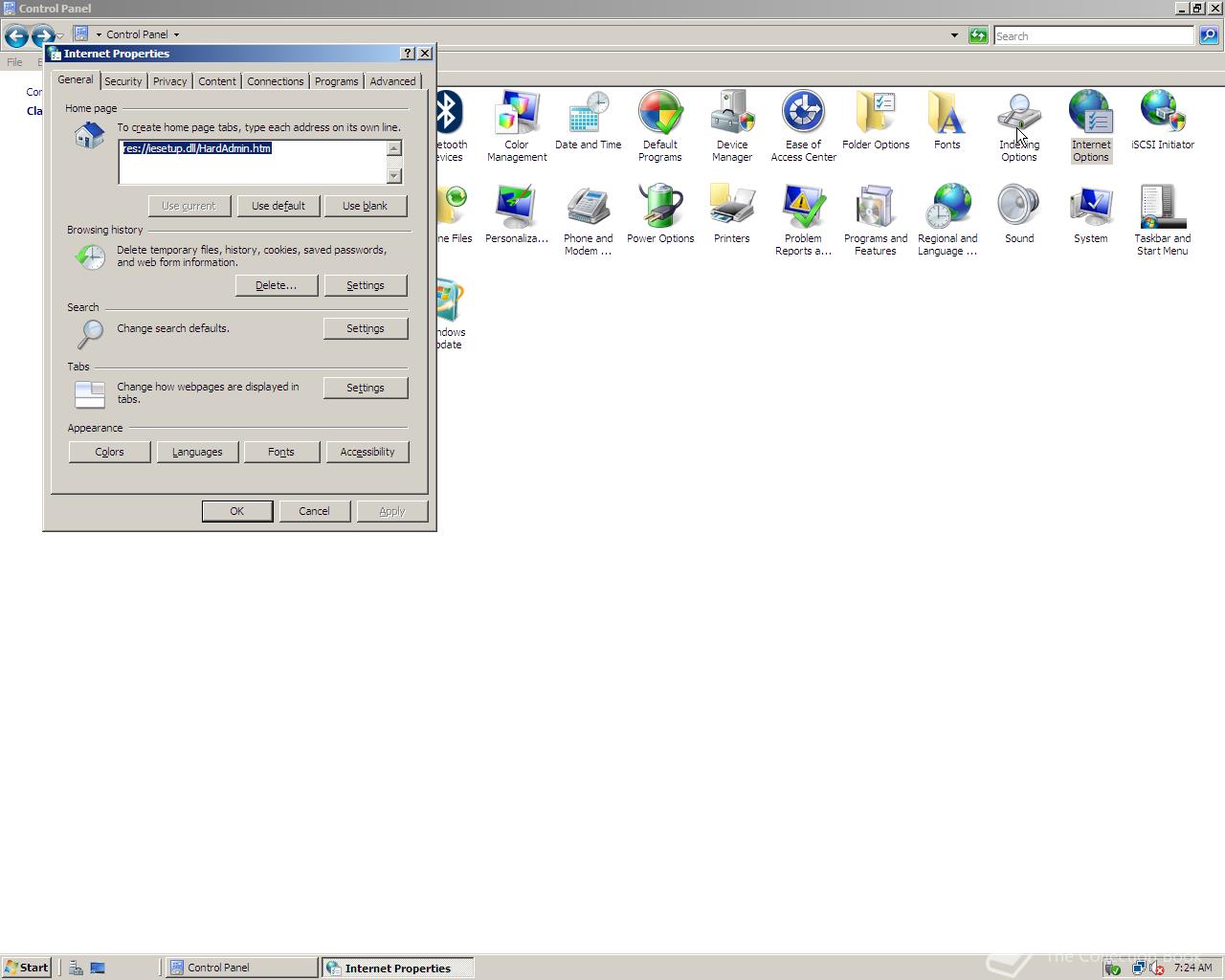Click the Forward navigation arrow
Viewport: 1225px width, 980px height.
click(42, 37)
